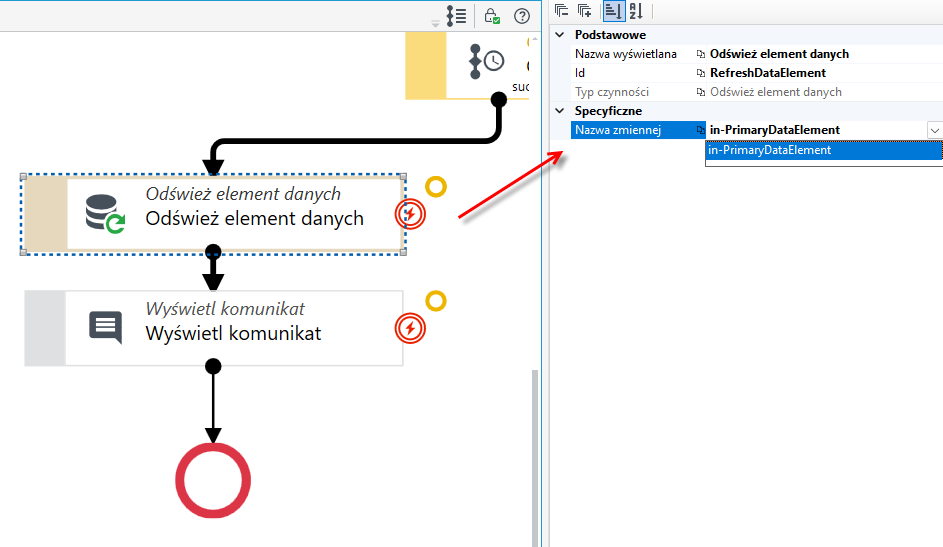
Task: Click the database refresh icon in node
Action: [105, 213]
